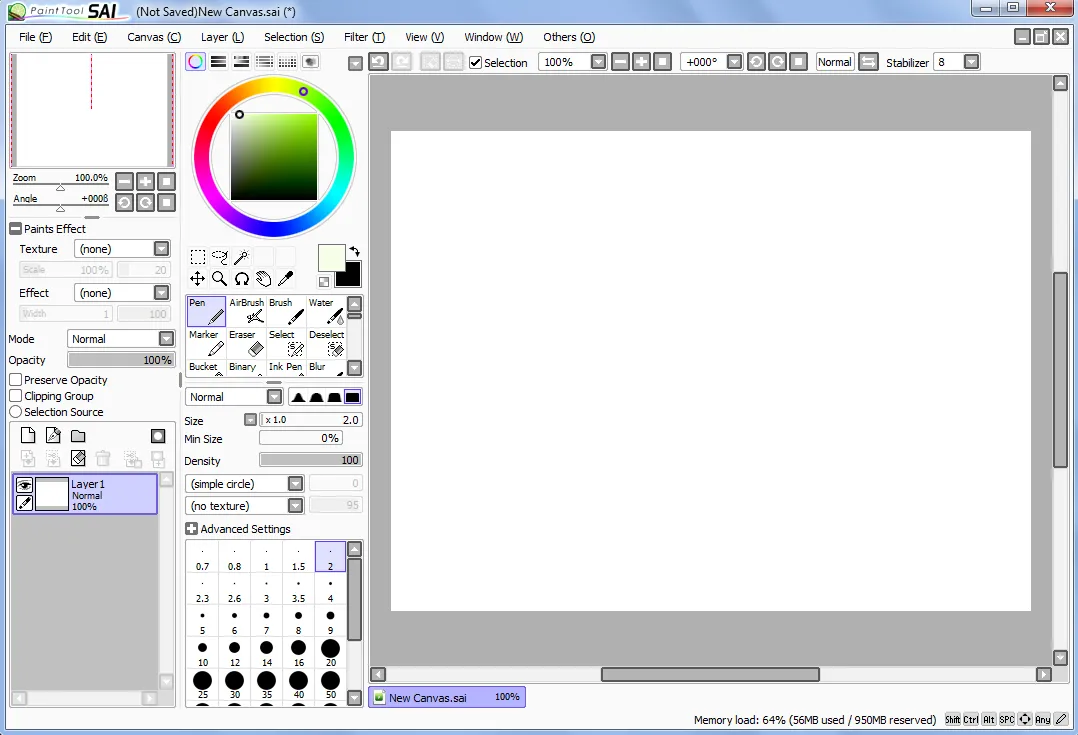
Task: Select the AirBrush tool
Action: click(246, 311)
